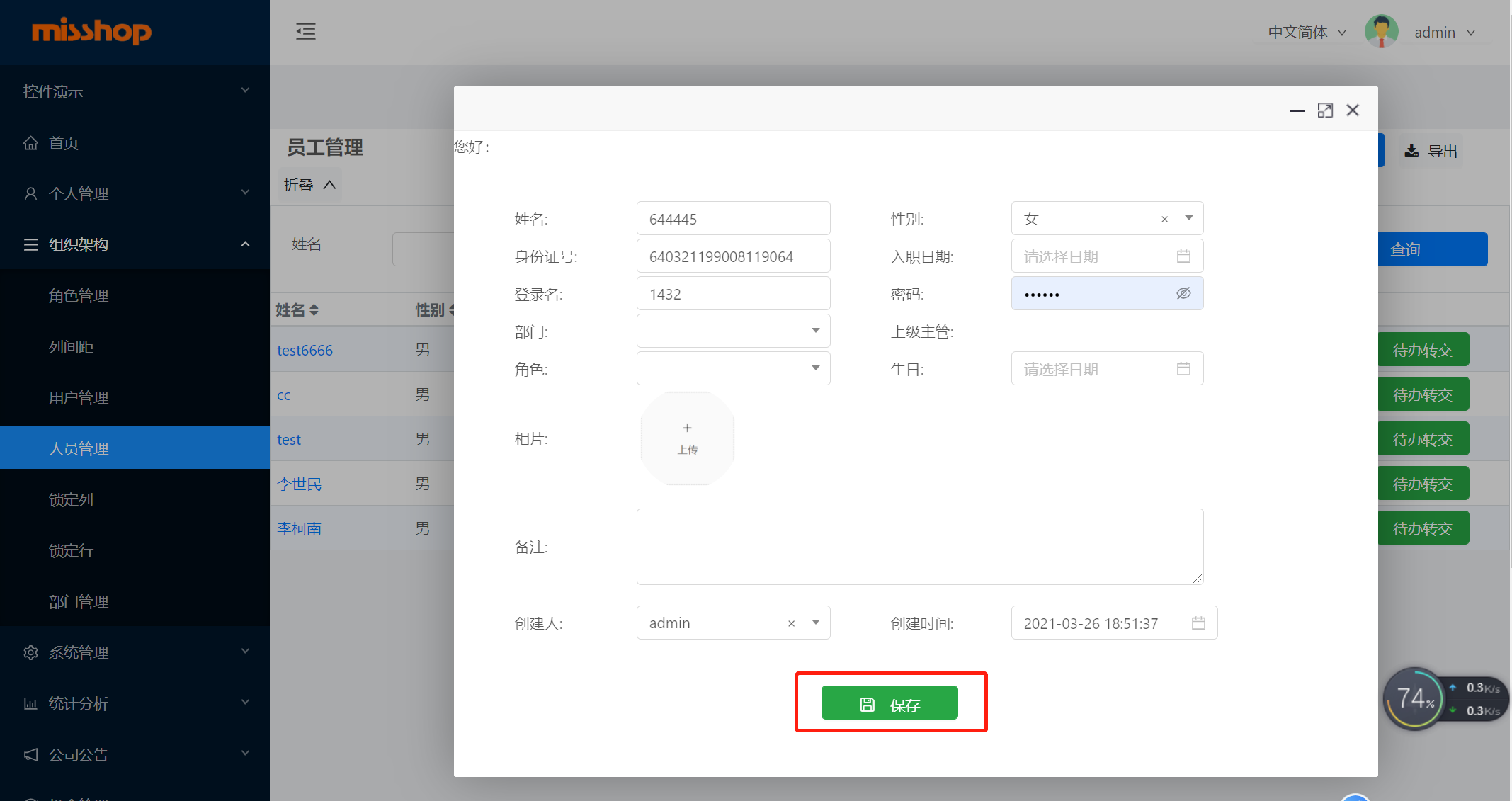
Task: Click the green 保存 button
Action: (889, 703)
